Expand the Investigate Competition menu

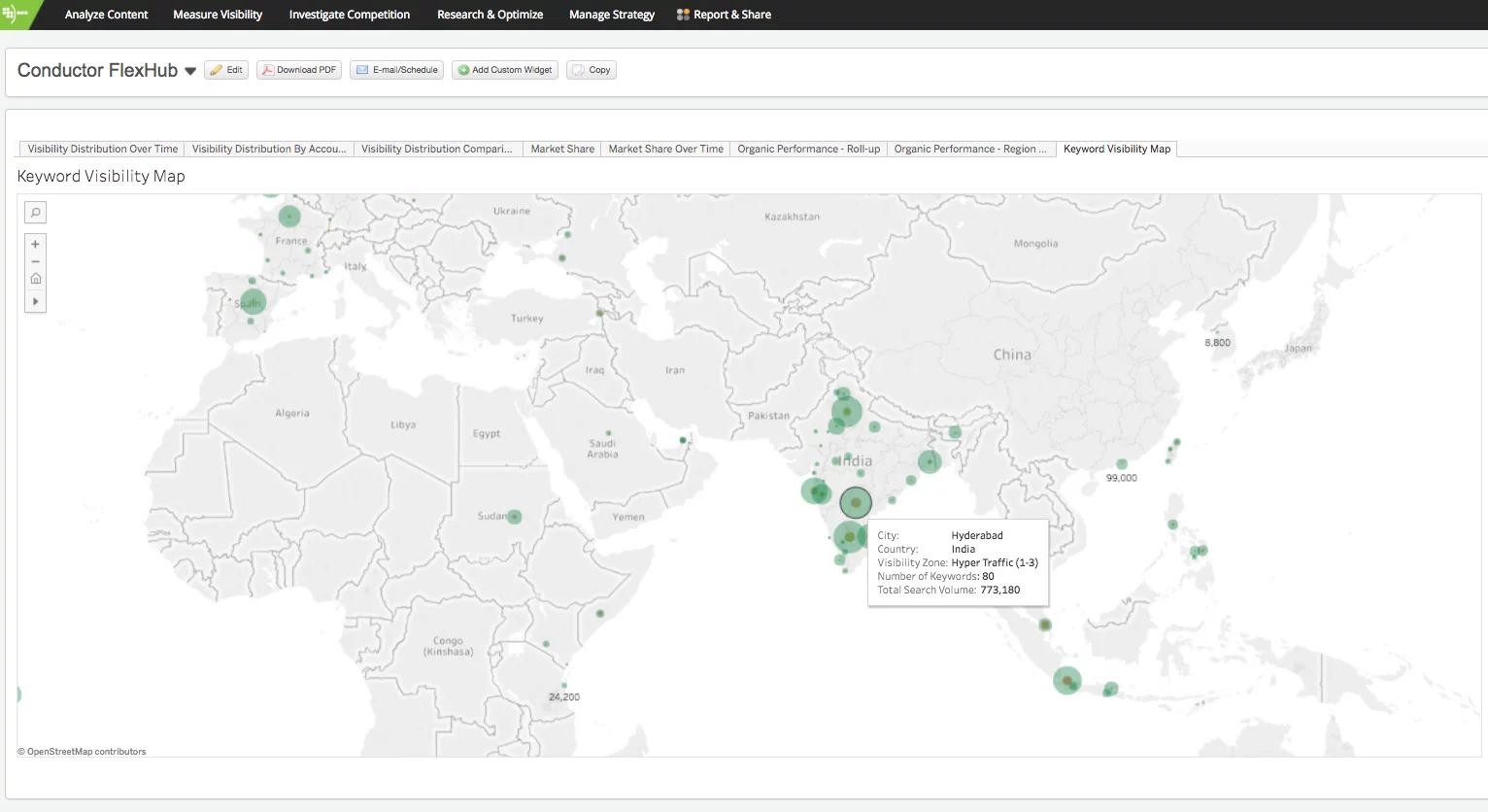pyautogui.click(x=349, y=15)
